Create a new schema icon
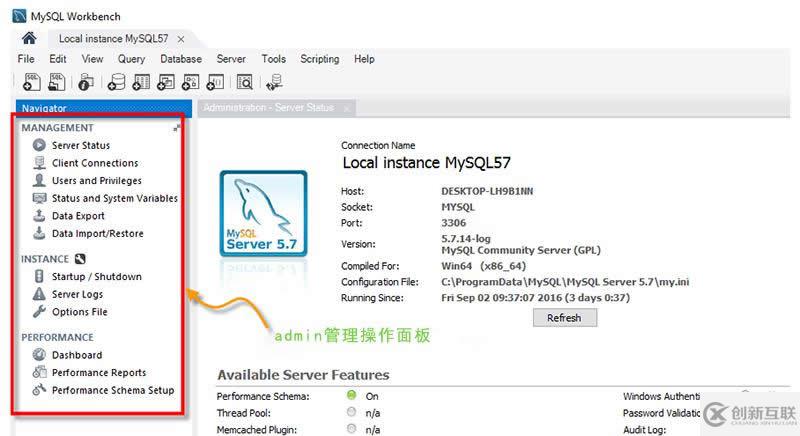Screen dimensions: 800x436 [116, 82]
